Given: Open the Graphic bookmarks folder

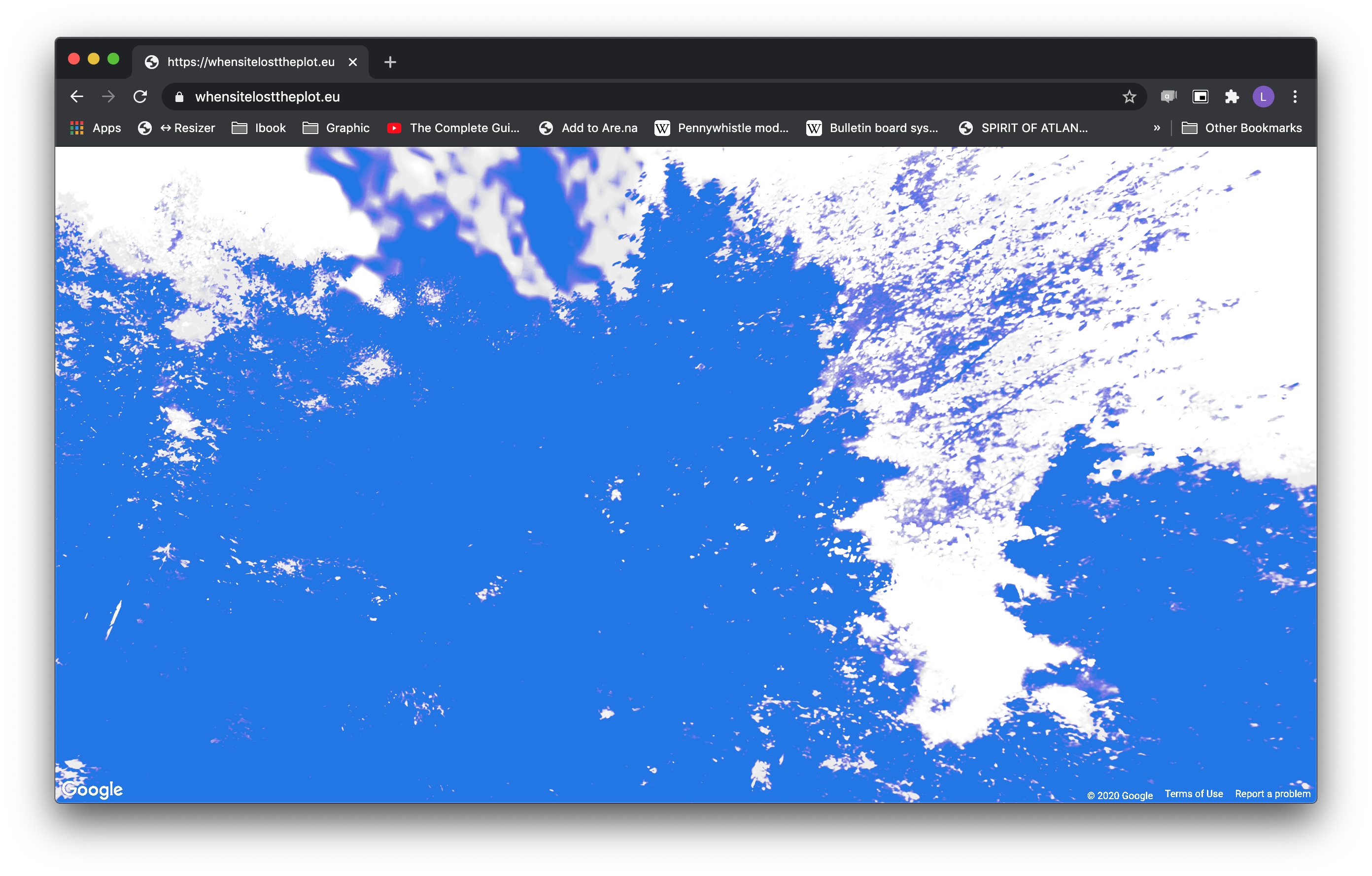Looking at the screenshot, I should click(336, 128).
